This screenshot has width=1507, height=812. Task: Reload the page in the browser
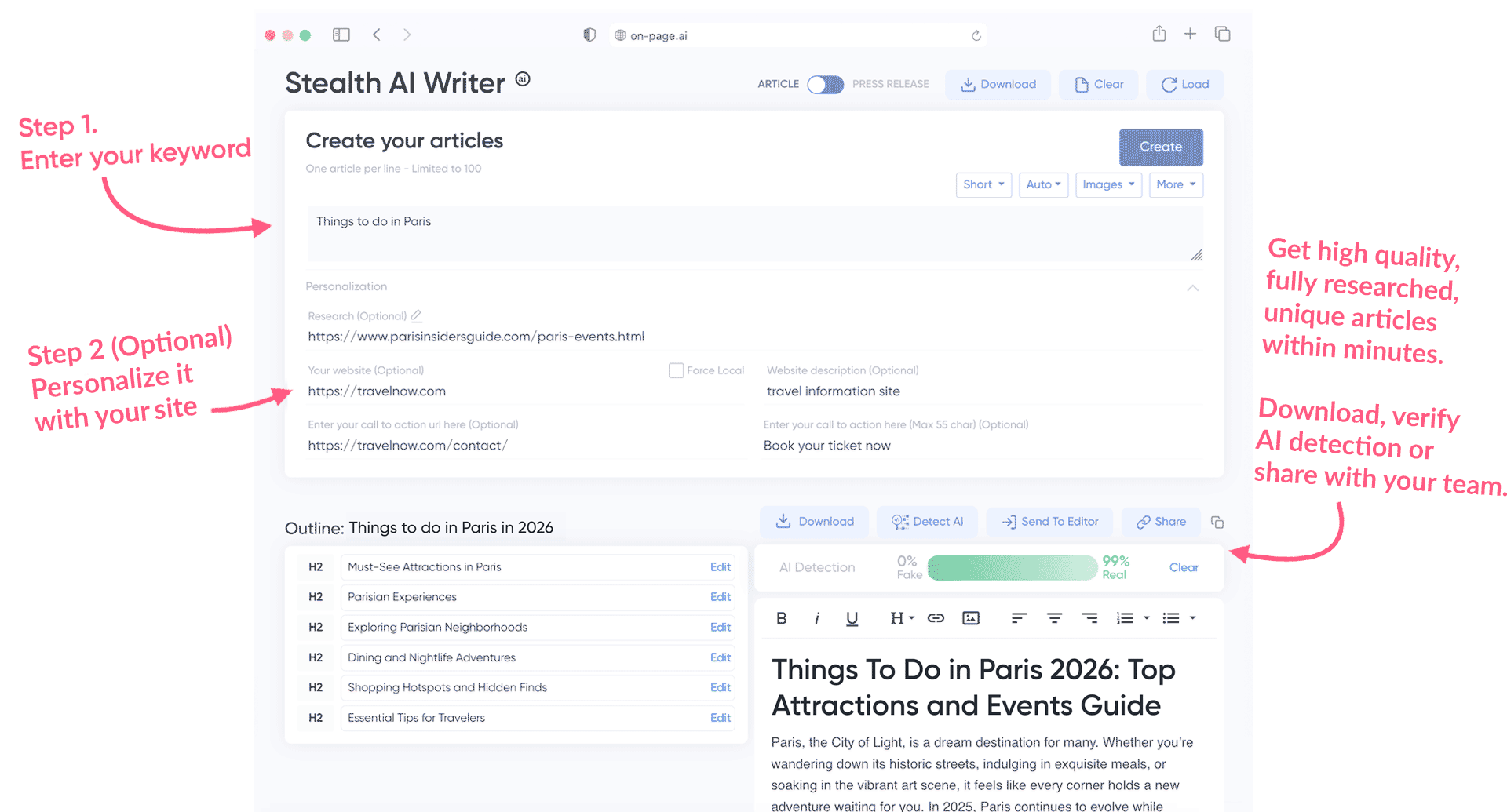(x=976, y=35)
